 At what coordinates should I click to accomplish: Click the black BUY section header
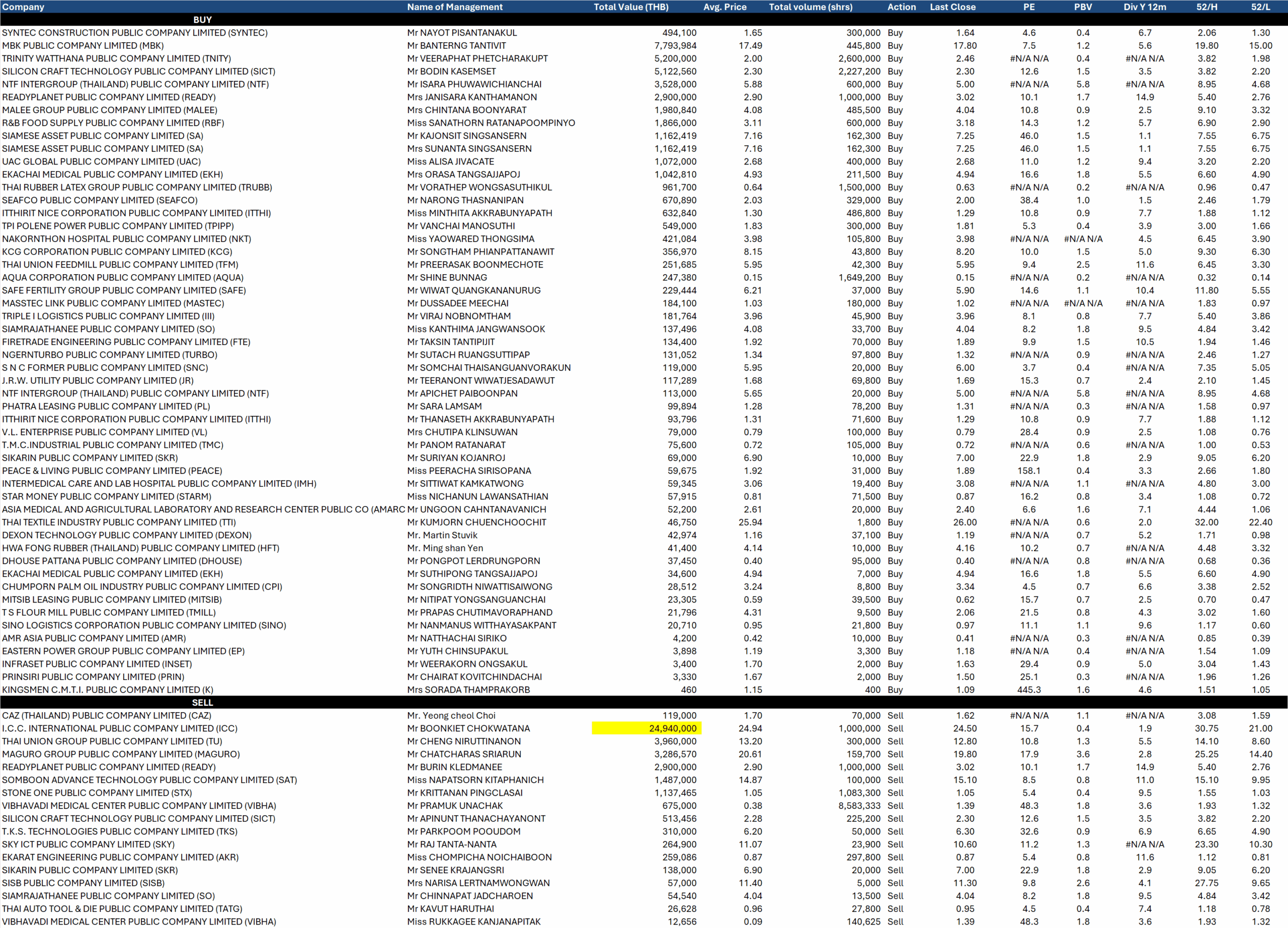[x=202, y=20]
